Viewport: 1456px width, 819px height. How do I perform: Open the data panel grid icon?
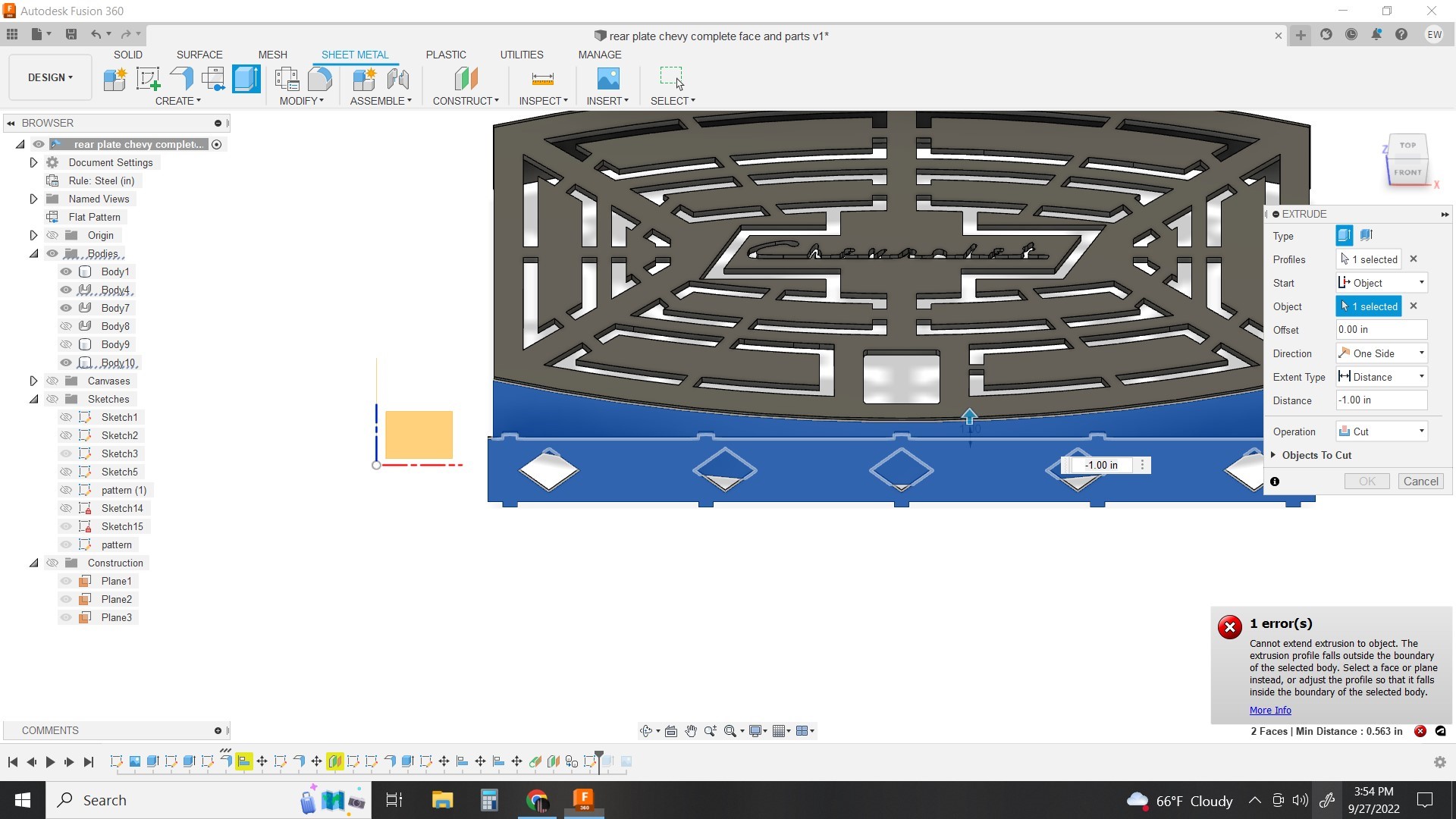(x=12, y=34)
